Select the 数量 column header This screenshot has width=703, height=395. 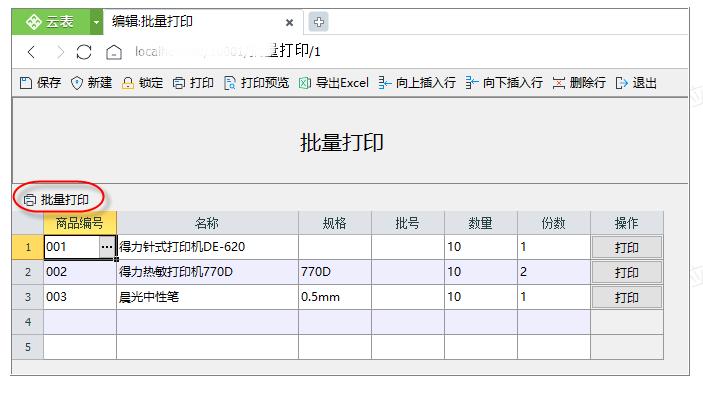[481, 223]
